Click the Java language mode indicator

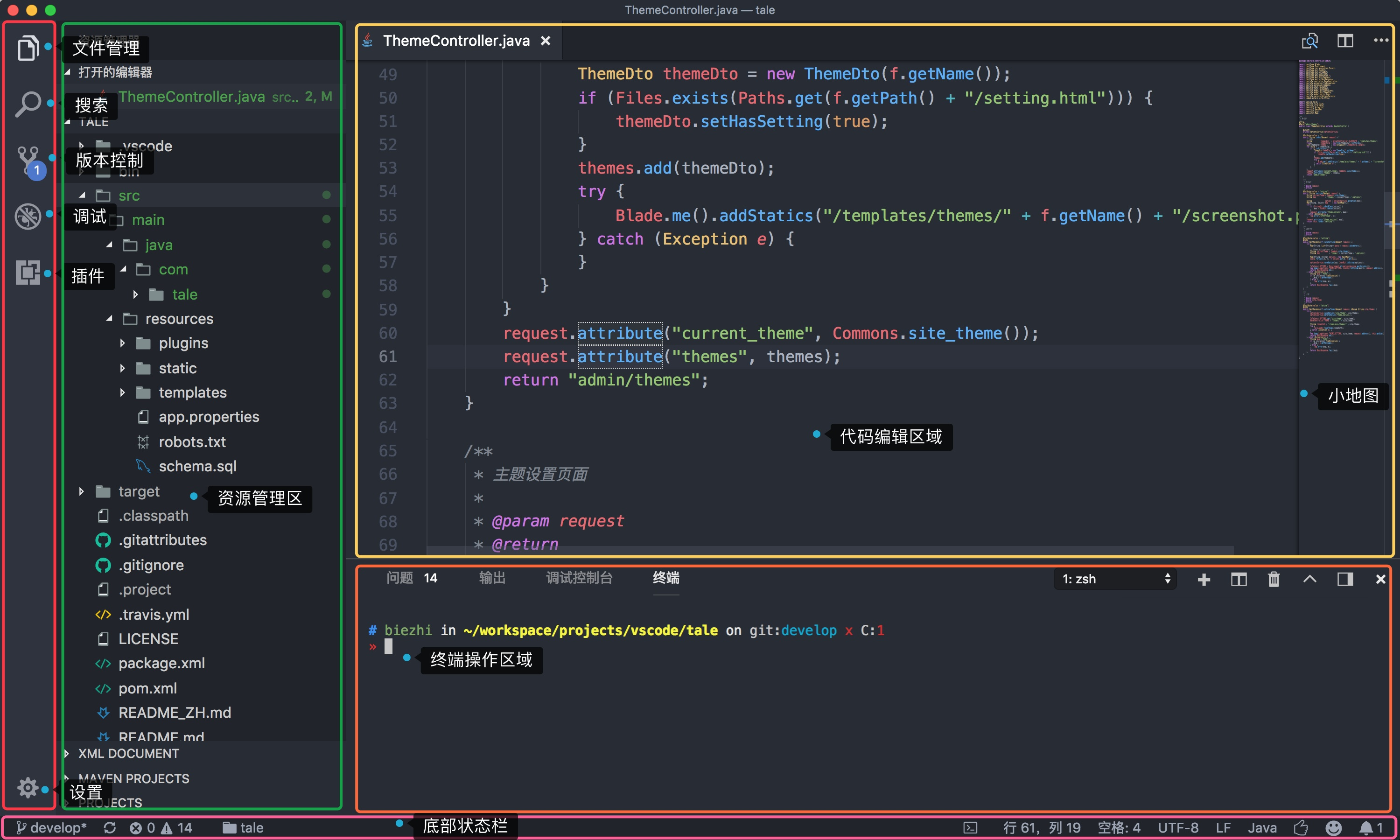[x=1262, y=827]
